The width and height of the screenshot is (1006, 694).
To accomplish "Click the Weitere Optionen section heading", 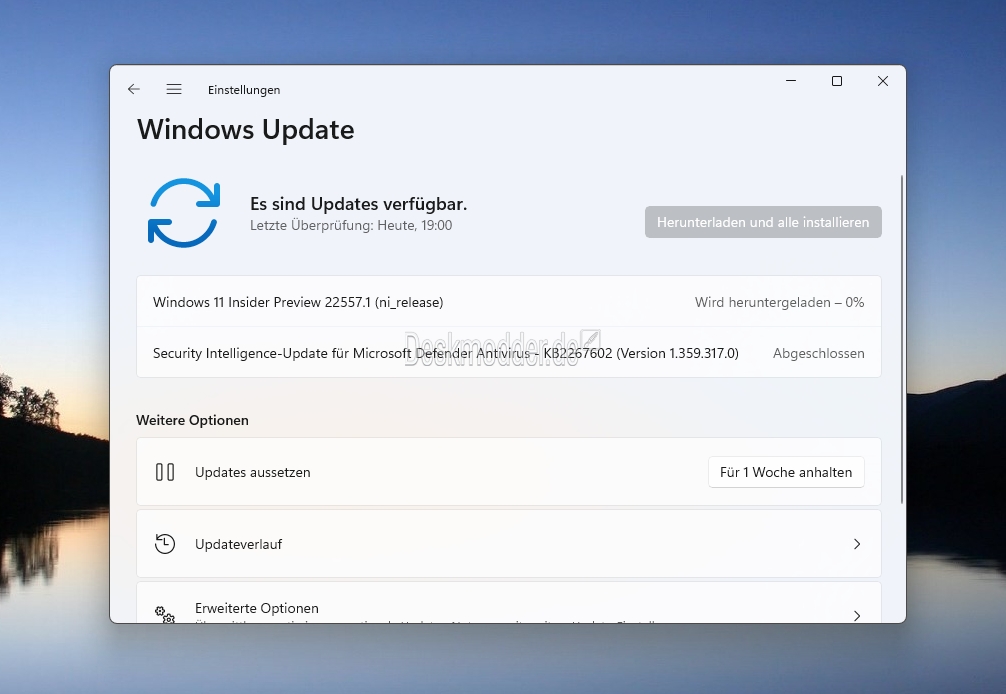I will 192,420.
